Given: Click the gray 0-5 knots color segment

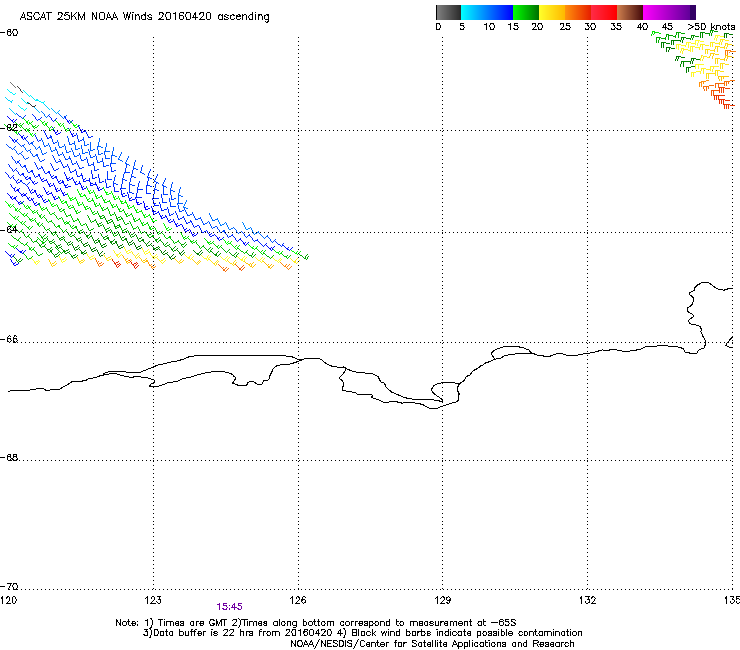Looking at the screenshot, I should pyautogui.click(x=449, y=12).
